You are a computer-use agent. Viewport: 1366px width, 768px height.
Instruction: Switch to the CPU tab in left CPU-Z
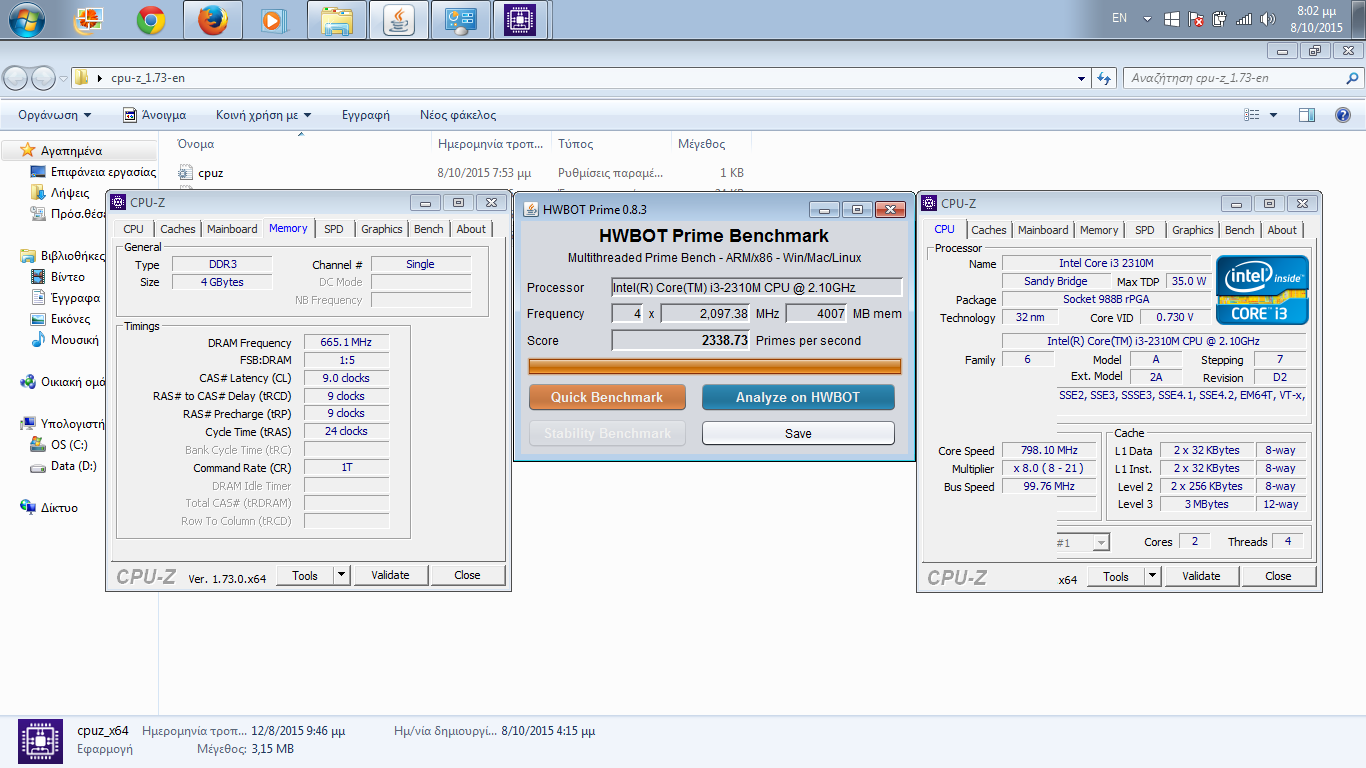(133, 229)
